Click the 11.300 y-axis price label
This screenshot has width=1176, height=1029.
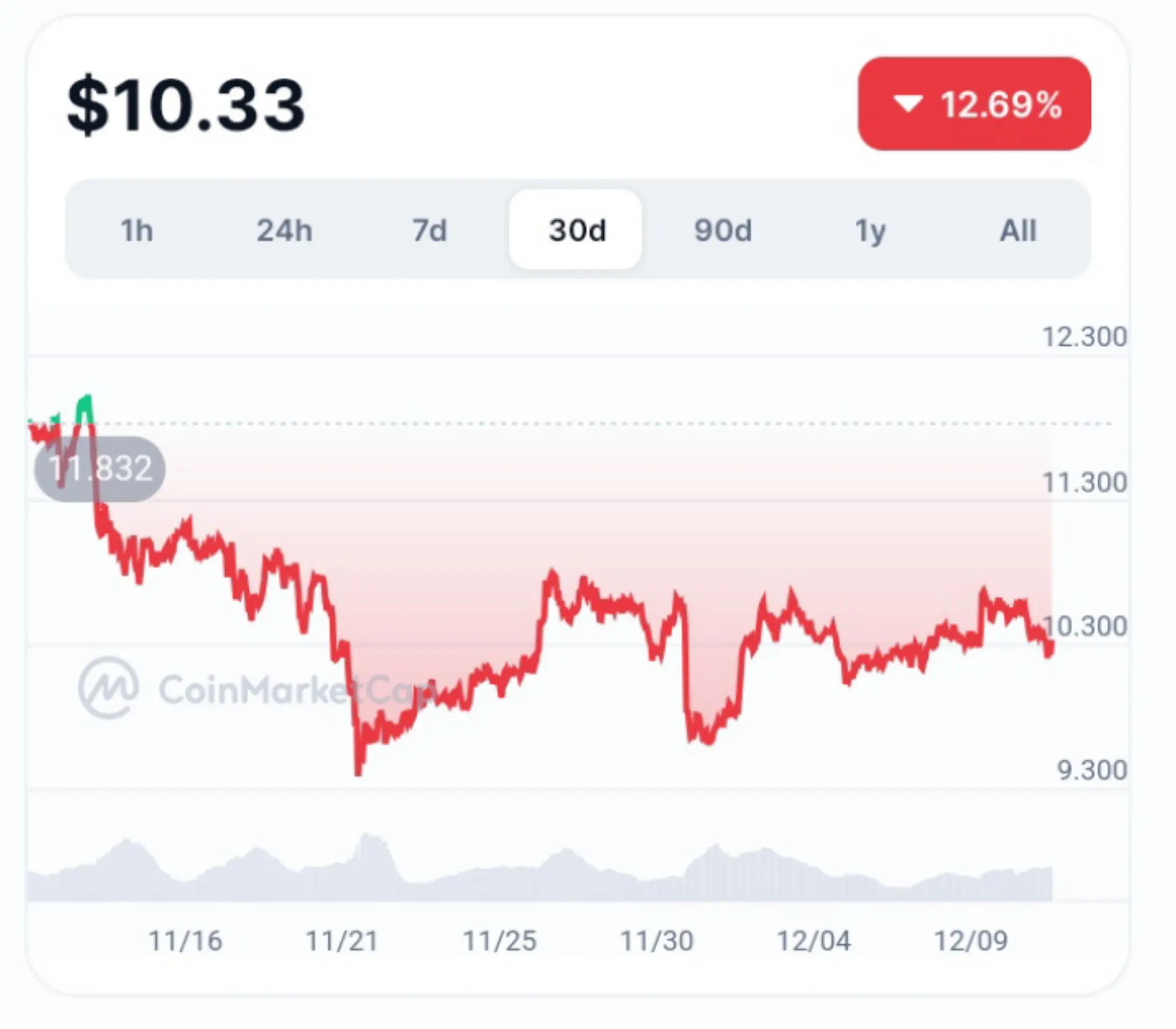1084,482
